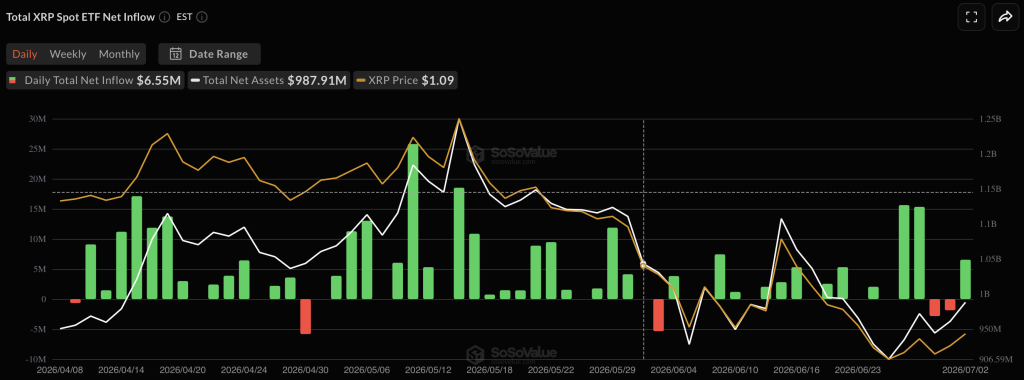The image size is (1024, 380).
Task: Click the chart title Total XRP Spot ETF Net Inflow
Action: click(81, 18)
